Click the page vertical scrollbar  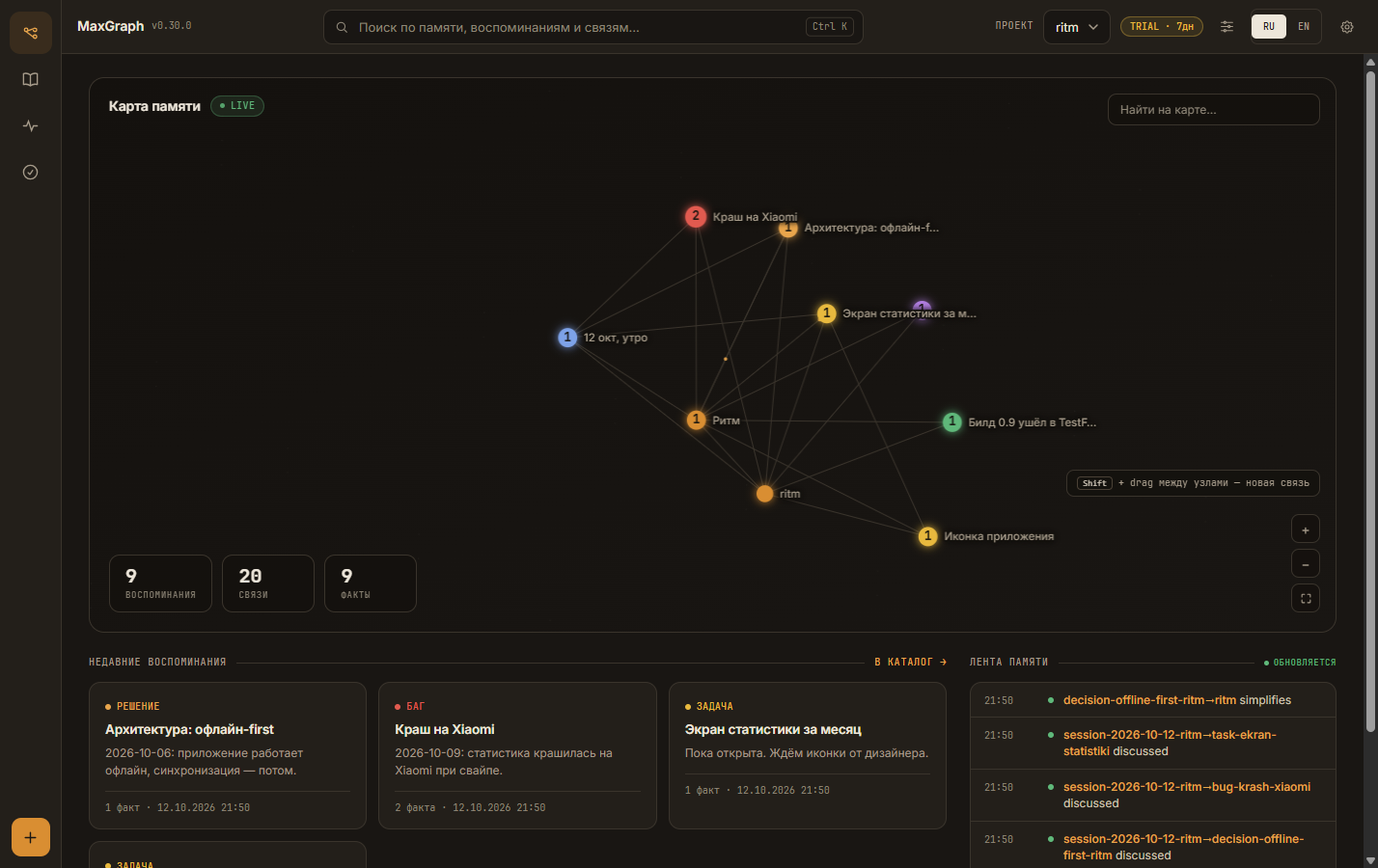1370,400
